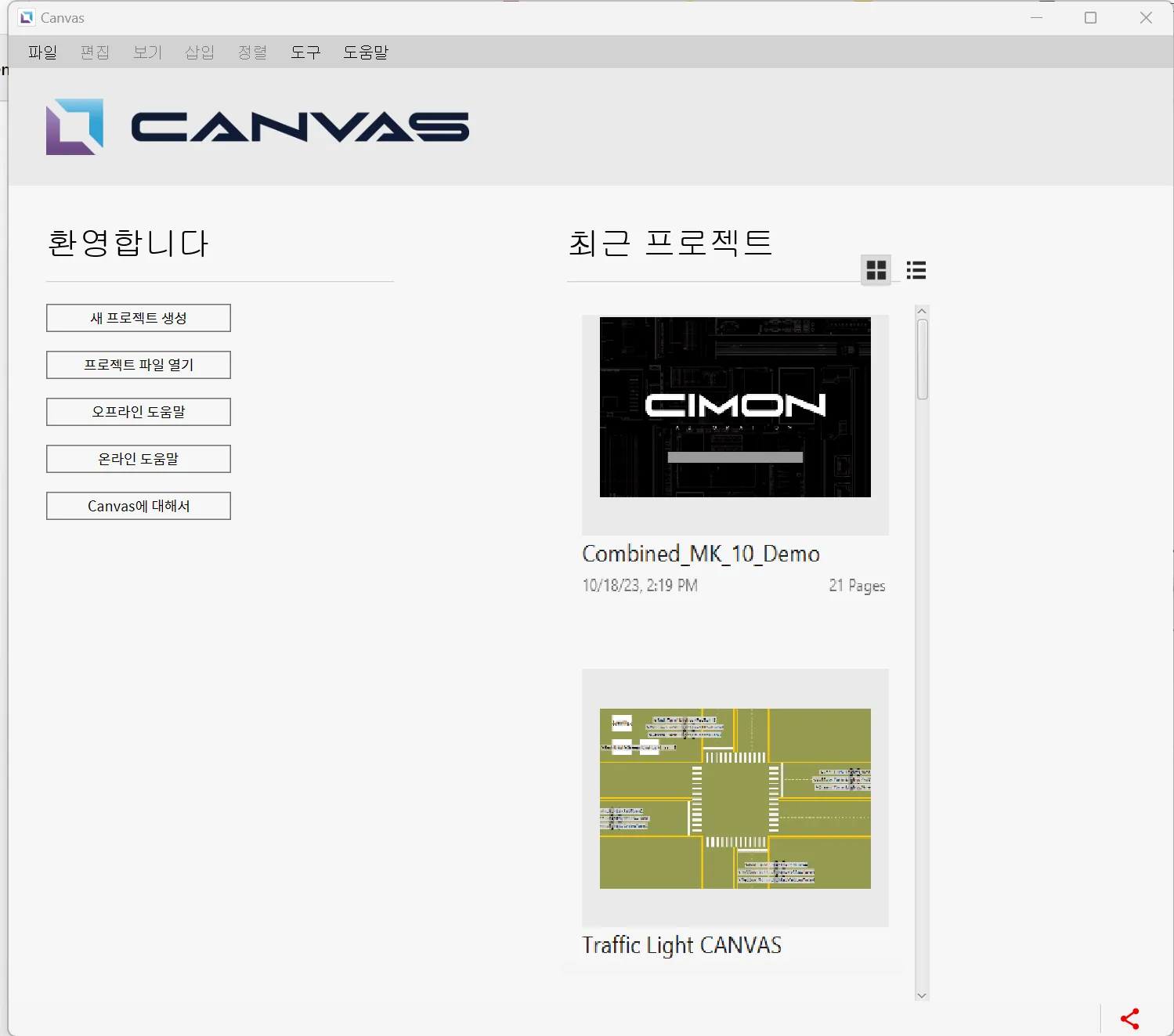The width and height of the screenshot is (1174, 1036).
Task: Open 온라인 도움말
Action: (x=139, y=459)
